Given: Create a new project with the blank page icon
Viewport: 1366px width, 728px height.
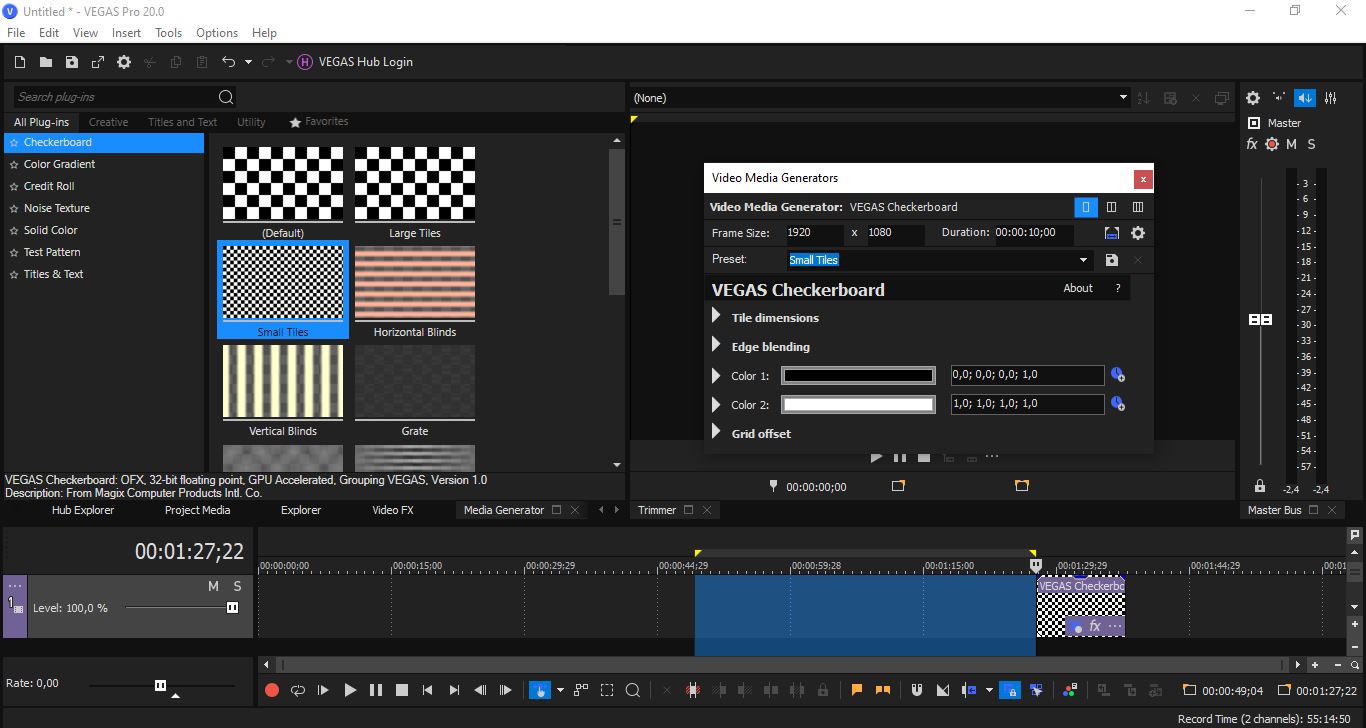Looking at the screenshot, I should (20, 62).
